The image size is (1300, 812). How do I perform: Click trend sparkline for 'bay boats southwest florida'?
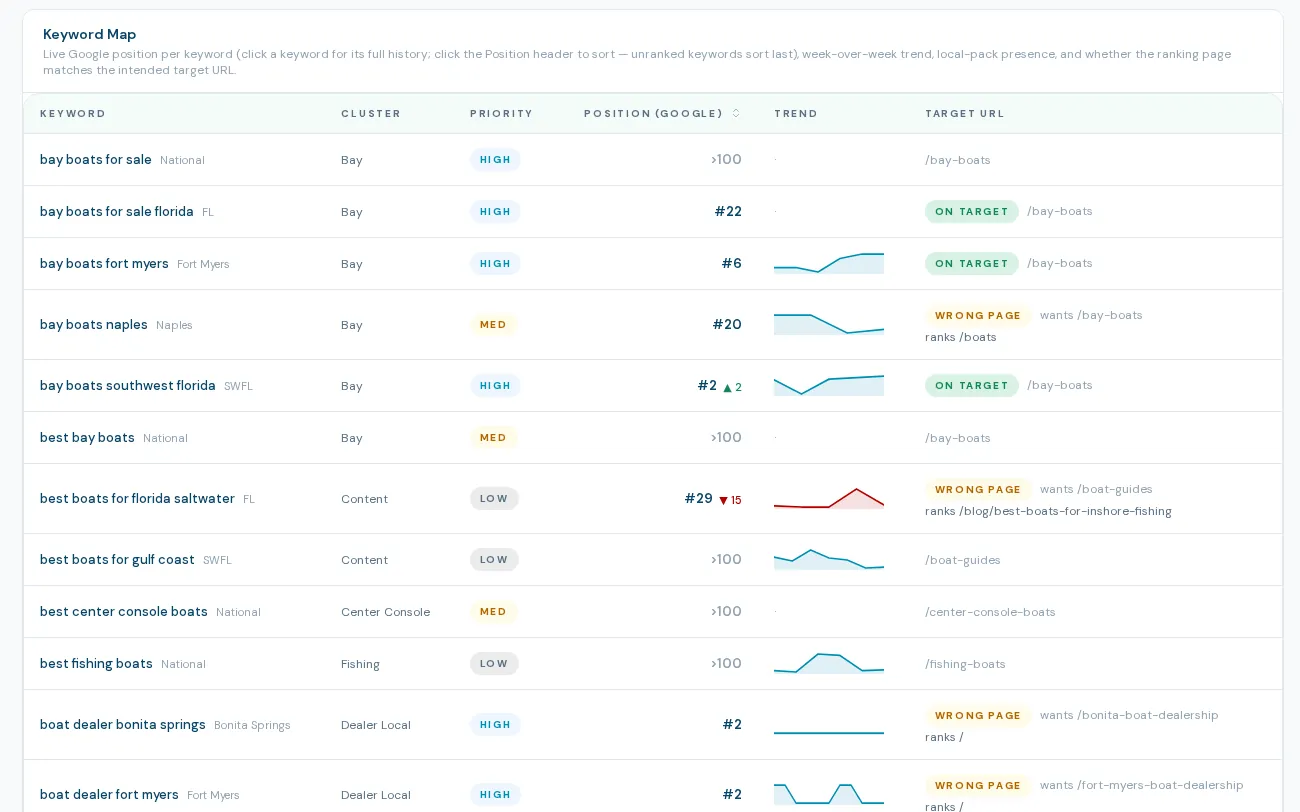click(829, 385)
